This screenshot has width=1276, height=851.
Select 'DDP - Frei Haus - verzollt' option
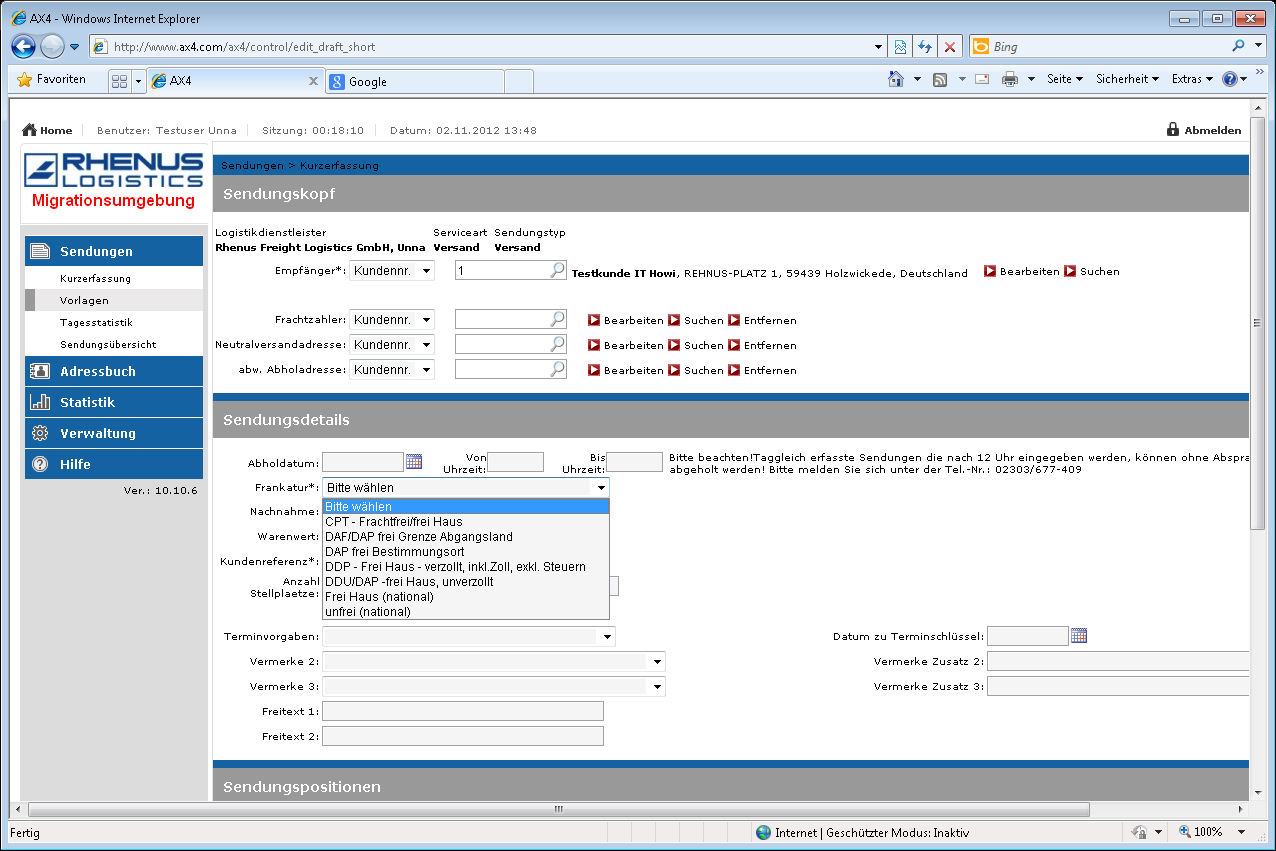click(466, 567)
